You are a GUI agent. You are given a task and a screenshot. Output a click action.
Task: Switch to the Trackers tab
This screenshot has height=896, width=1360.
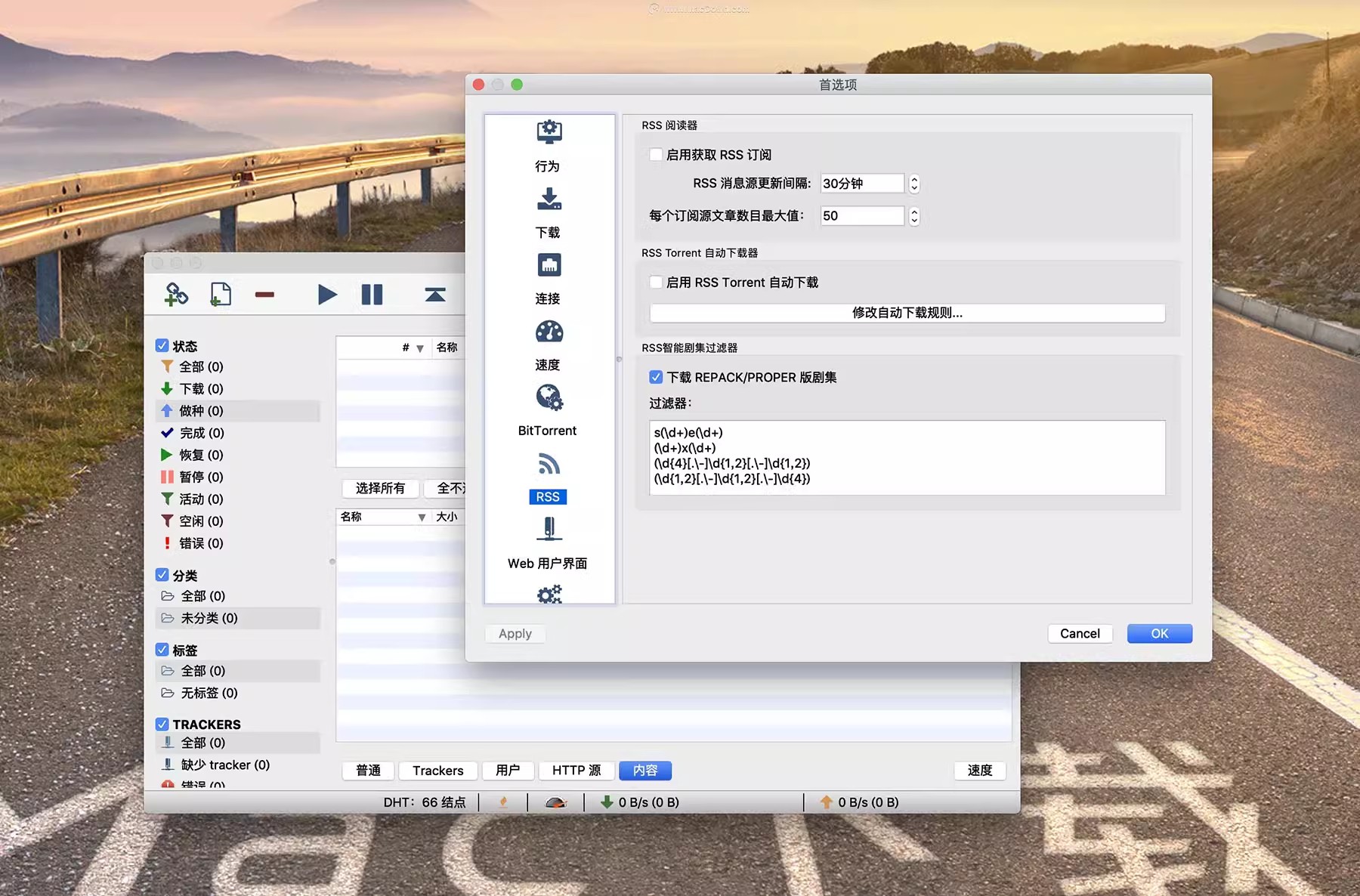point(437,771)
